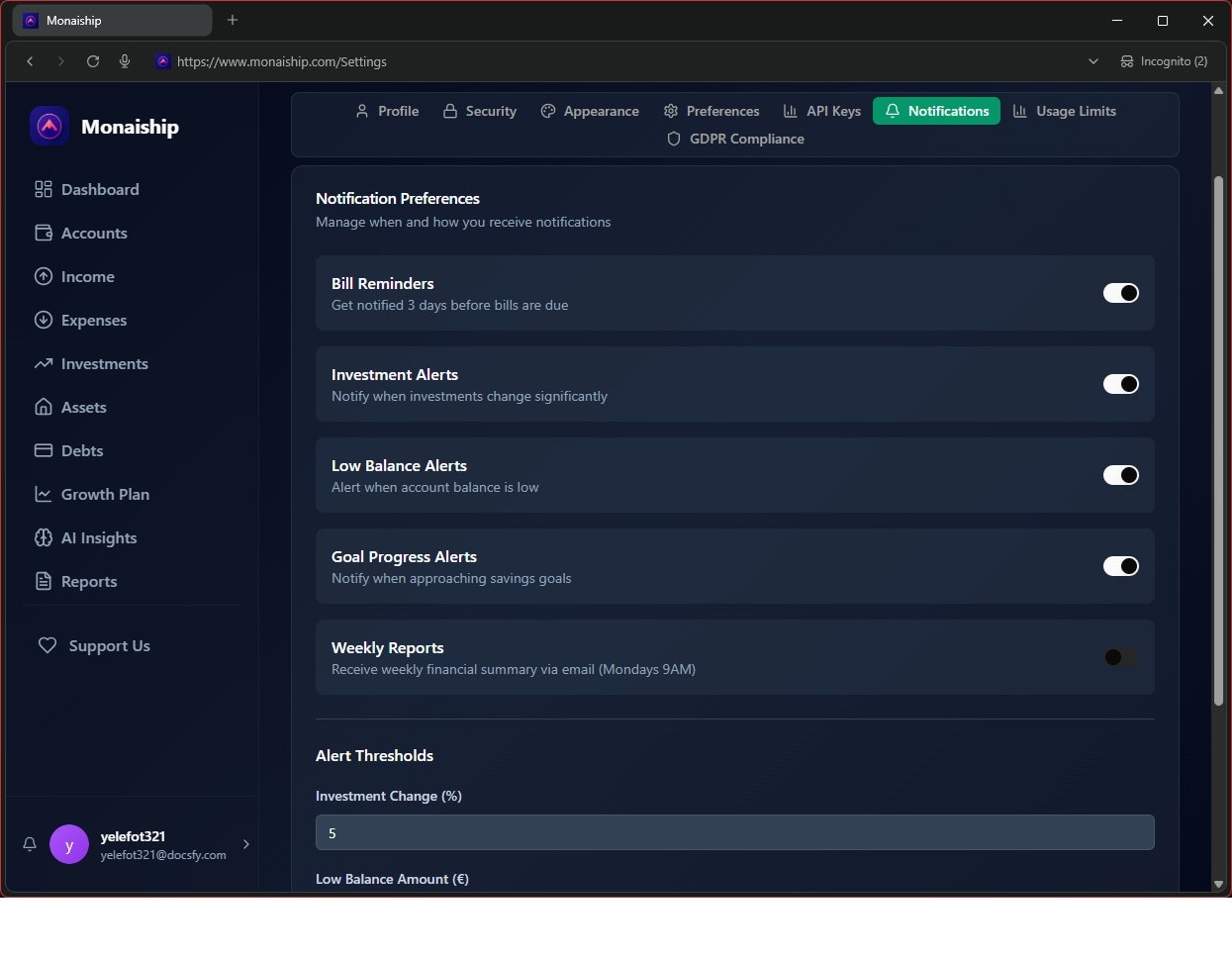
Task: Click the browser forward arrow
Action: click(x=61, y=61)
